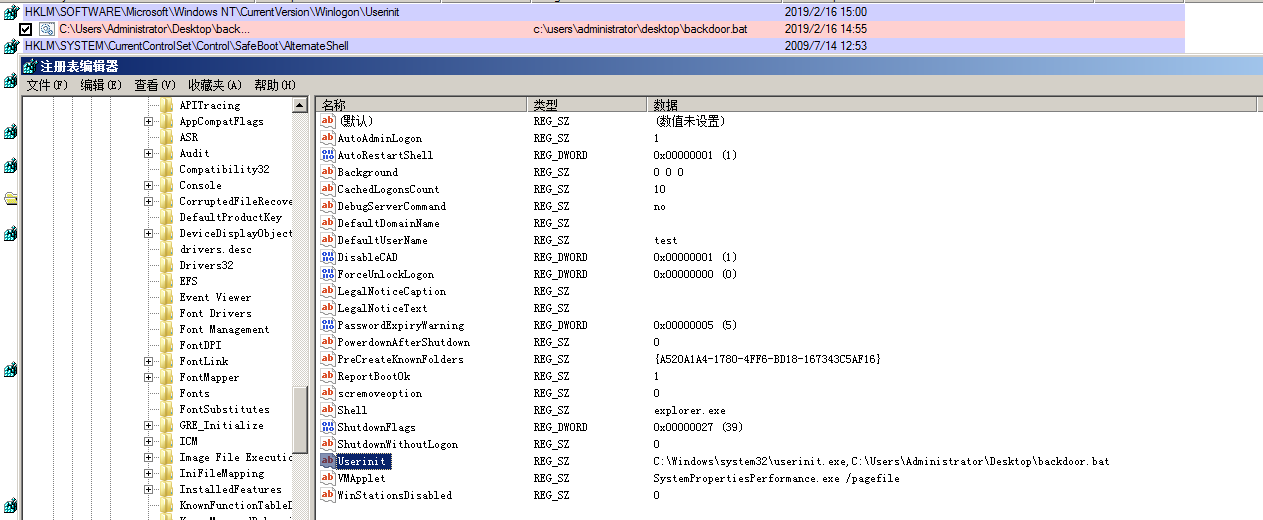Open the 收藏夹(A) menu
The height and width of the screenshot is (520, 1263).
[214, 85]
